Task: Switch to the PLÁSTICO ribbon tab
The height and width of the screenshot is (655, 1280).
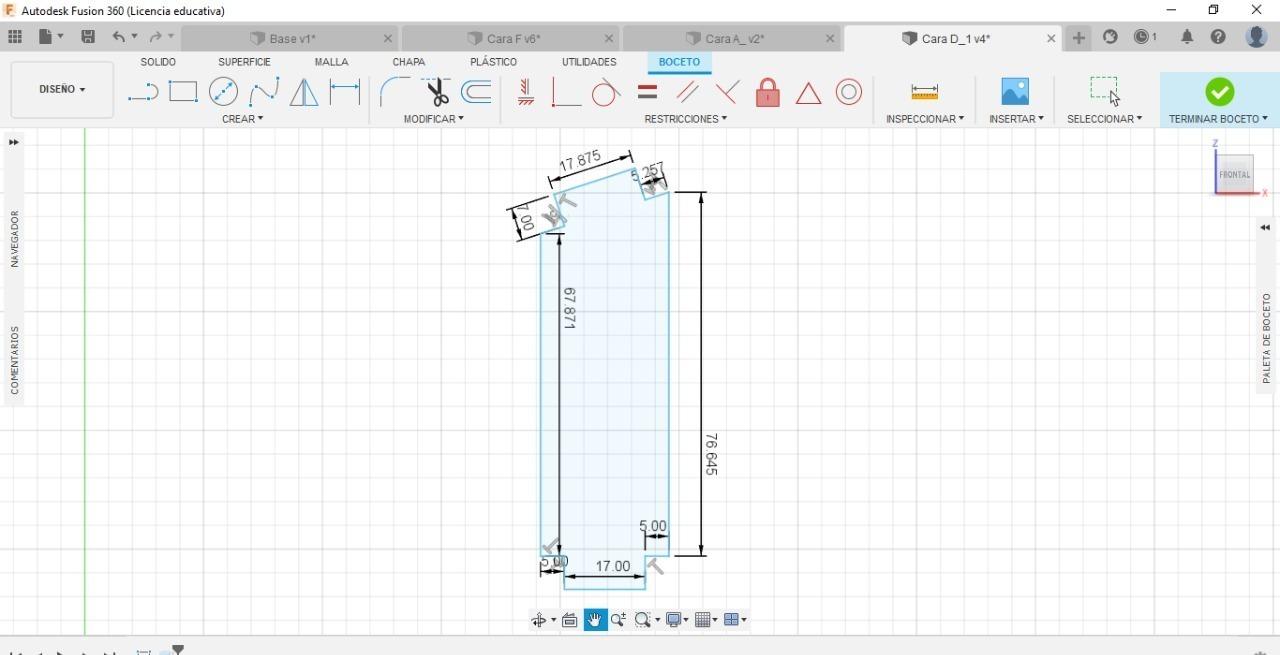Action: tap(493, 62)
